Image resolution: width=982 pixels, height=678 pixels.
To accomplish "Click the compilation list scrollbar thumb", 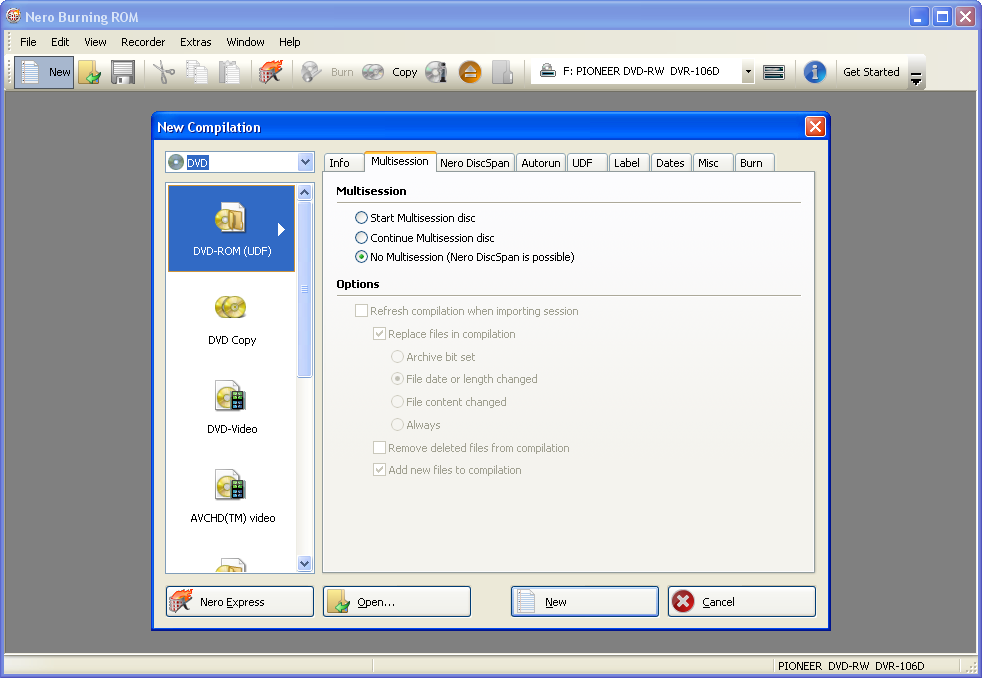I will click(304, 289).
